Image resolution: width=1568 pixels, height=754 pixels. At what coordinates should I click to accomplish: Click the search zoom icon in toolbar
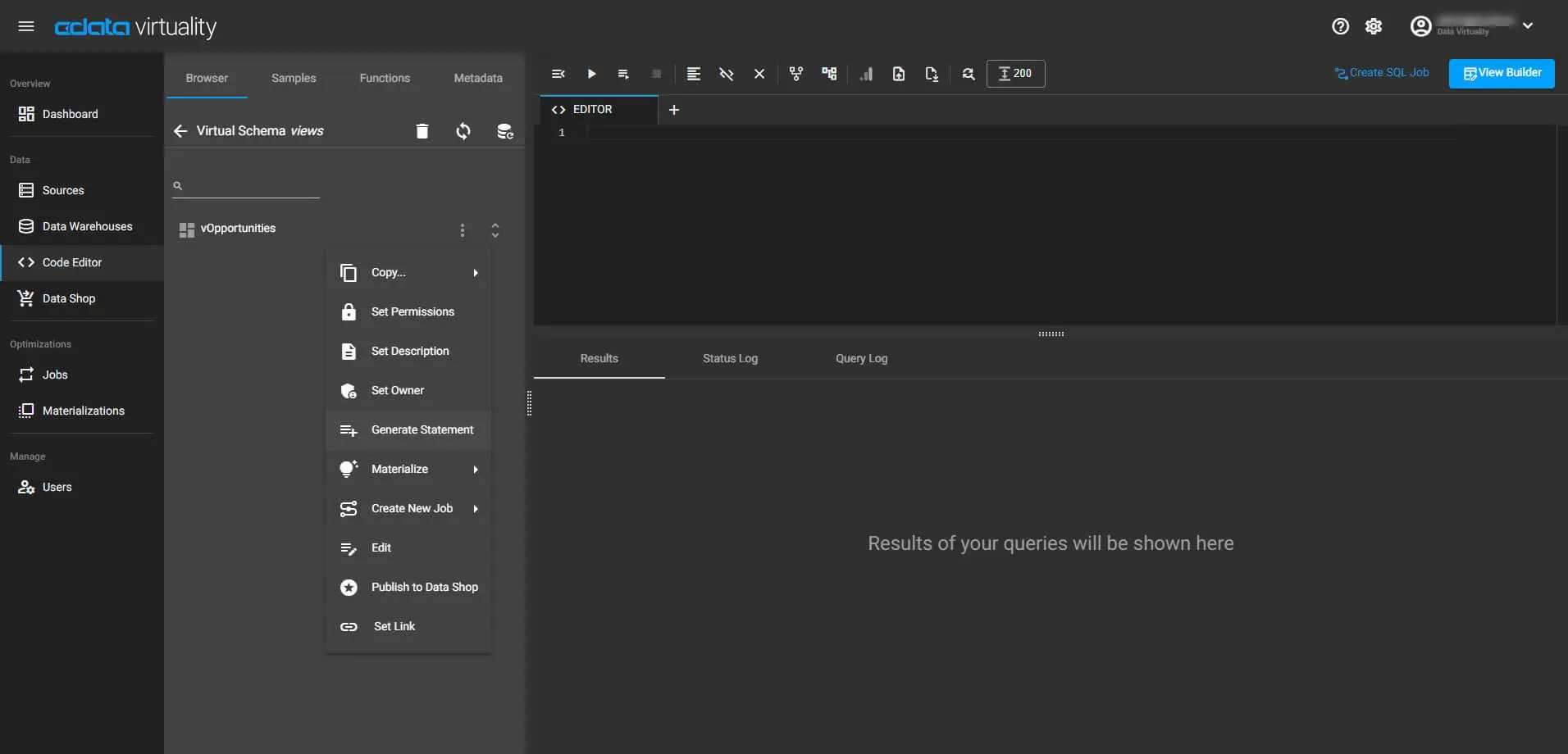[969, 74]
